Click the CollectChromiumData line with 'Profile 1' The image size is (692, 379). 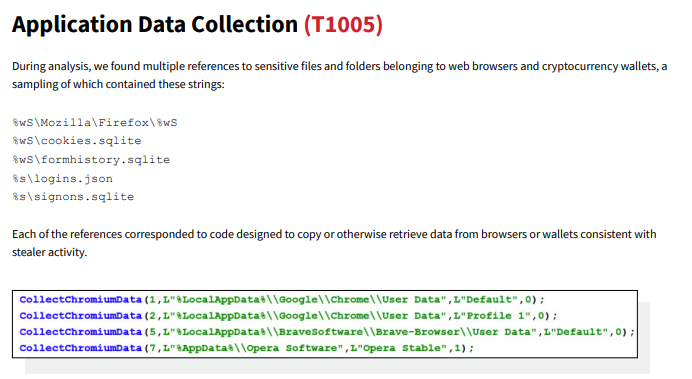coord(288,316)
